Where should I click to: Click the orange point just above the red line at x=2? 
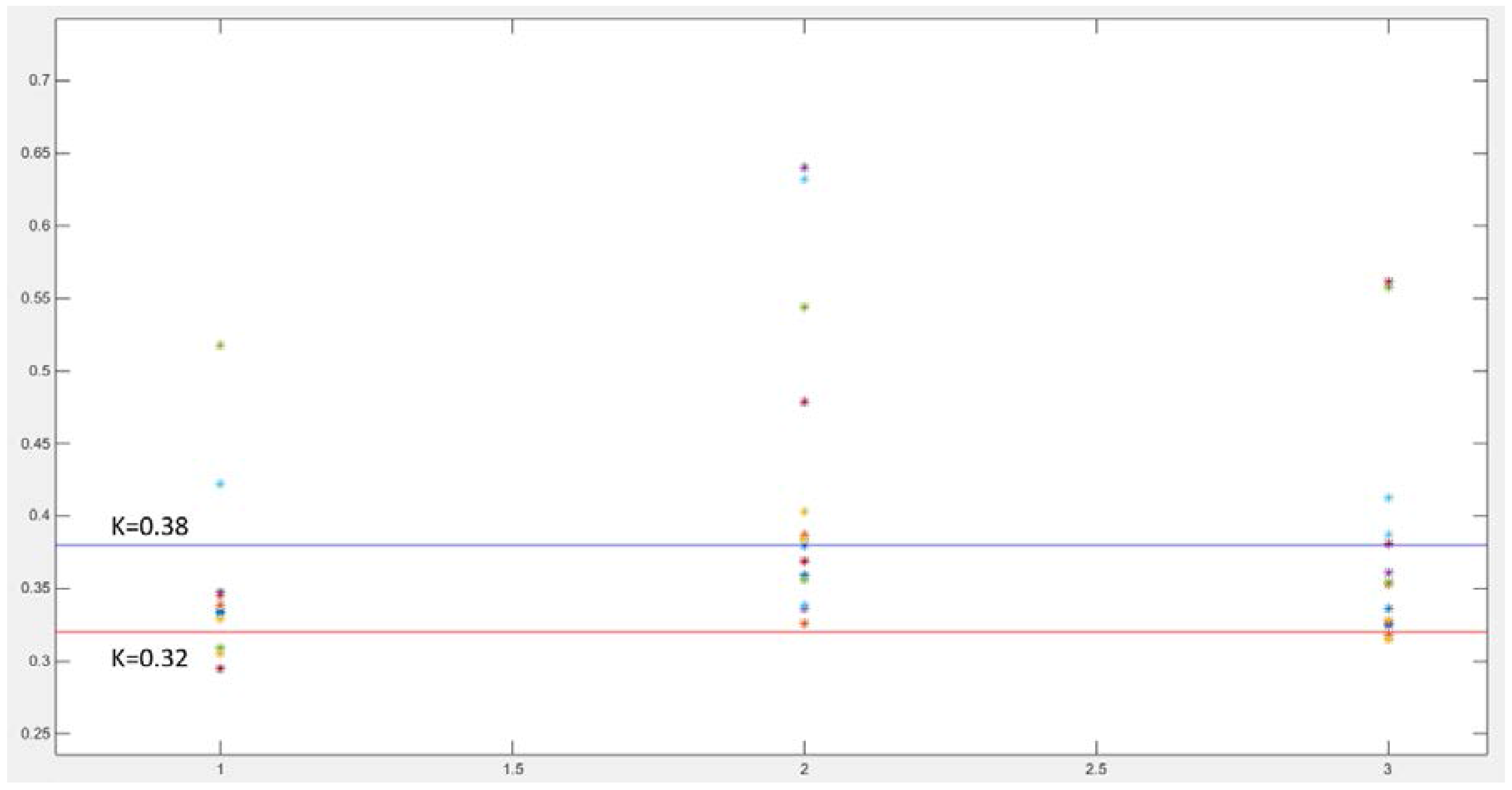pos(805,623)
